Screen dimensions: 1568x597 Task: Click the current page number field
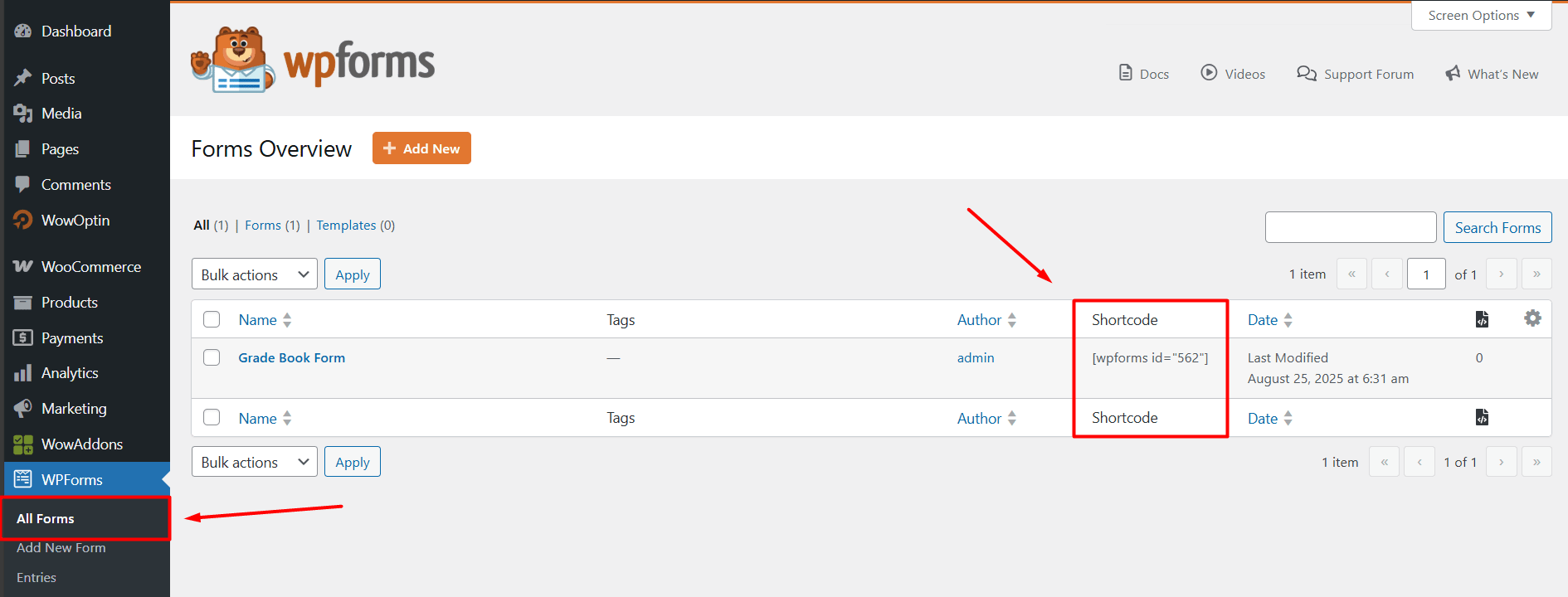(1426, 274)
